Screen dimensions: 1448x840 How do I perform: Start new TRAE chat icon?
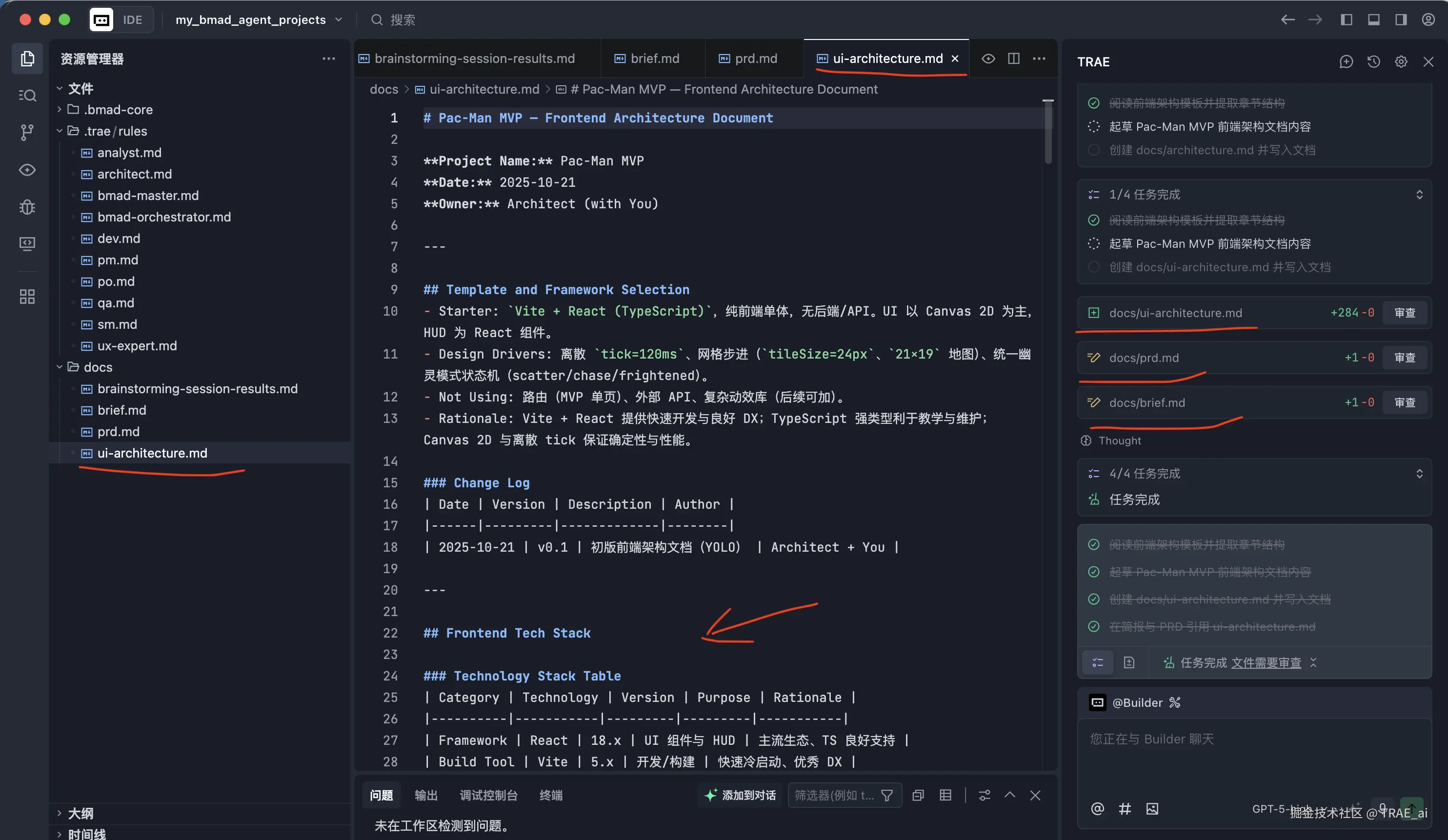[1346, 62]
